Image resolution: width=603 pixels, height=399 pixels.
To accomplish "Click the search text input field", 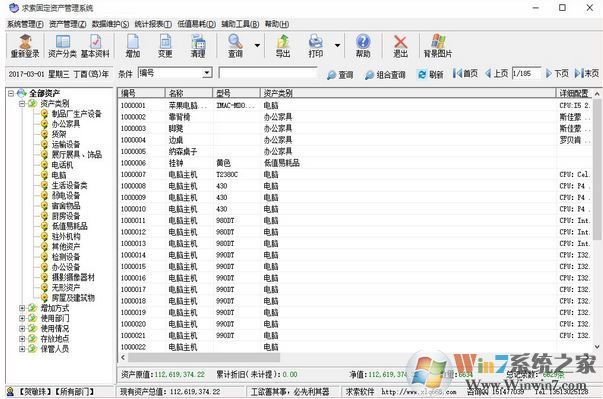I will pyautogui.click(x=268, y=73).
